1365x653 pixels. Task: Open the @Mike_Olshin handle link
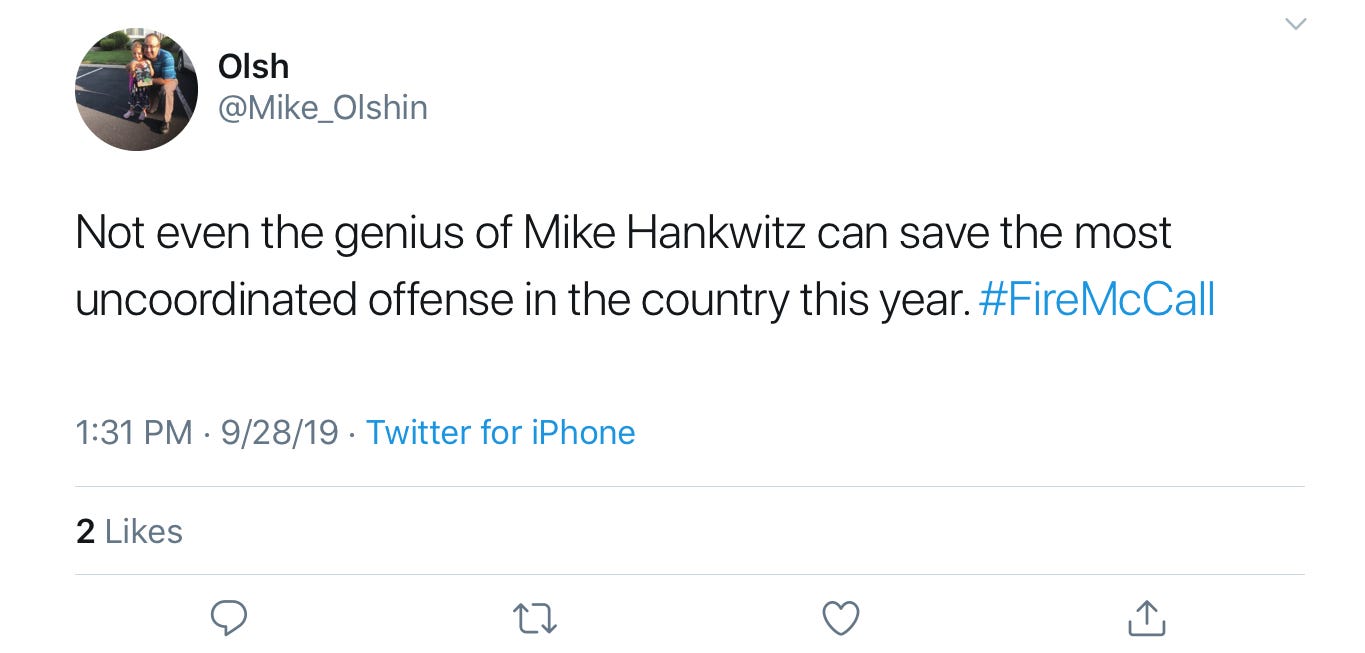[x=322, y=107]
